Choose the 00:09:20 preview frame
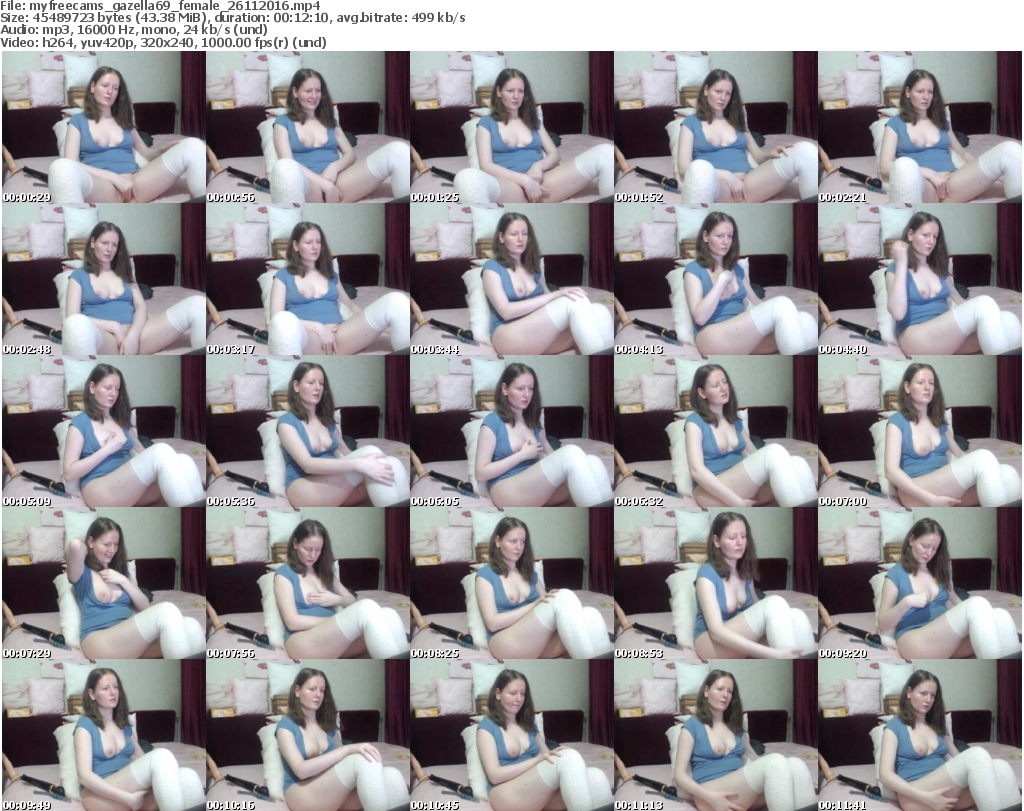 pos(920,584)
